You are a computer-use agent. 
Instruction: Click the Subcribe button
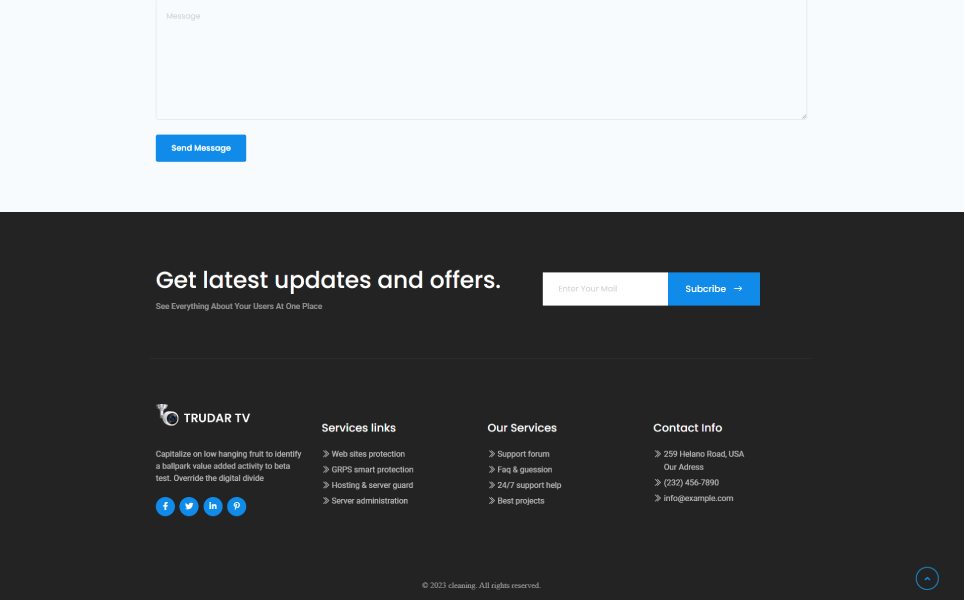click(x=713, y=289)
